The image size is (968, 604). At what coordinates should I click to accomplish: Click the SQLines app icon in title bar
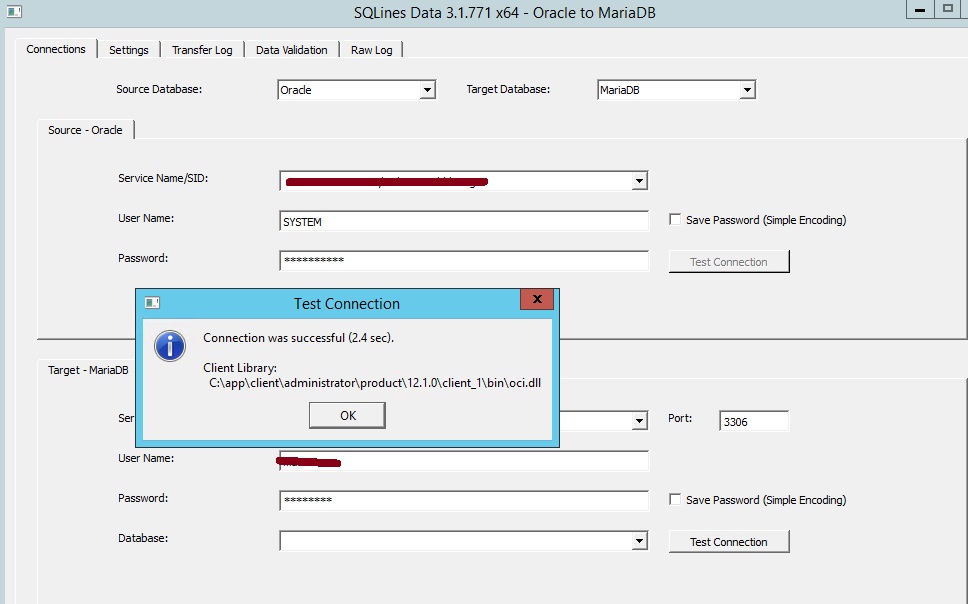point(12,11)
